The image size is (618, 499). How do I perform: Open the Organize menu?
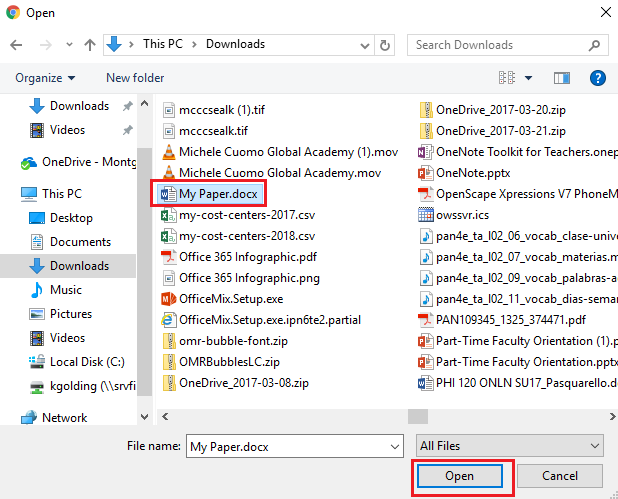(x=45, y=78)
